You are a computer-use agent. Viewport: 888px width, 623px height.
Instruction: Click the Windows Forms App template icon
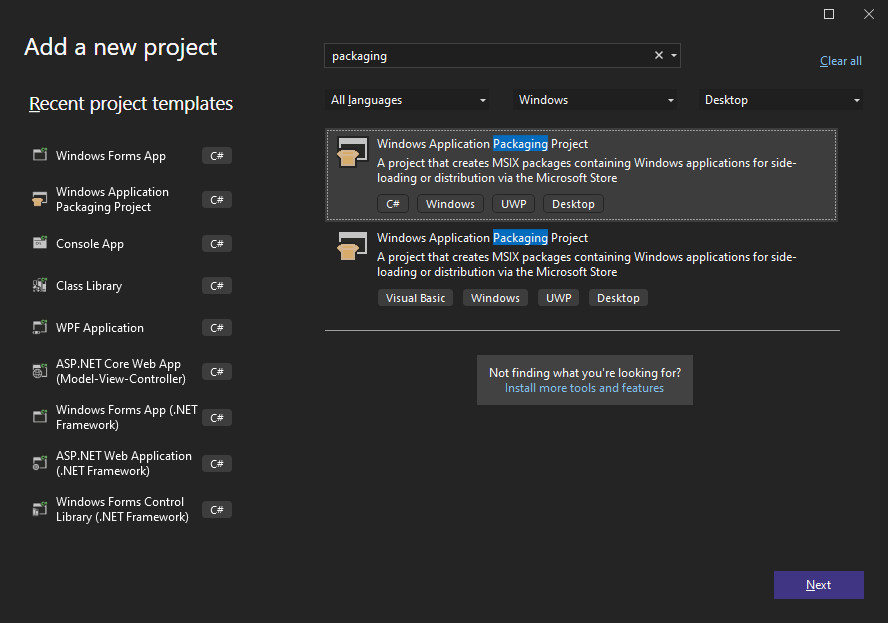click(x=40, y=155)
